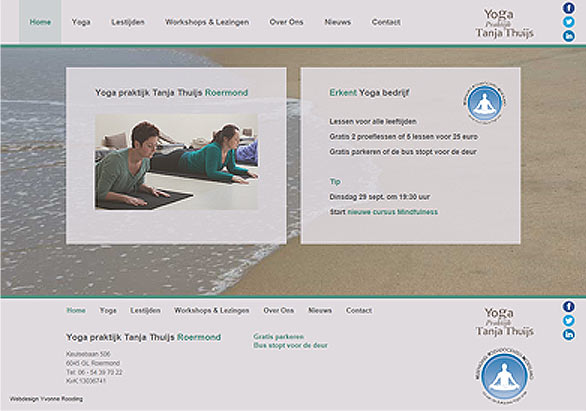Open the Twitter icon in the header
The image size is (586, 411).
569,22
